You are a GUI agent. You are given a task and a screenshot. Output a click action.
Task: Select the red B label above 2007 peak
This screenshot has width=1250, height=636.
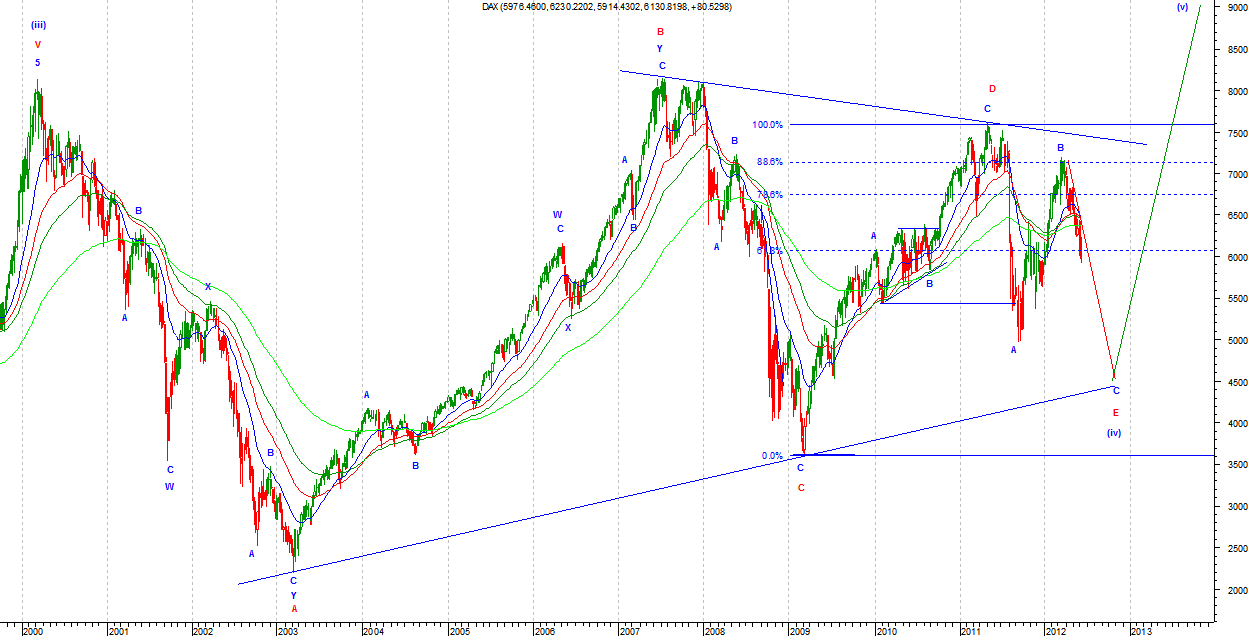click(x=660, y=32)
